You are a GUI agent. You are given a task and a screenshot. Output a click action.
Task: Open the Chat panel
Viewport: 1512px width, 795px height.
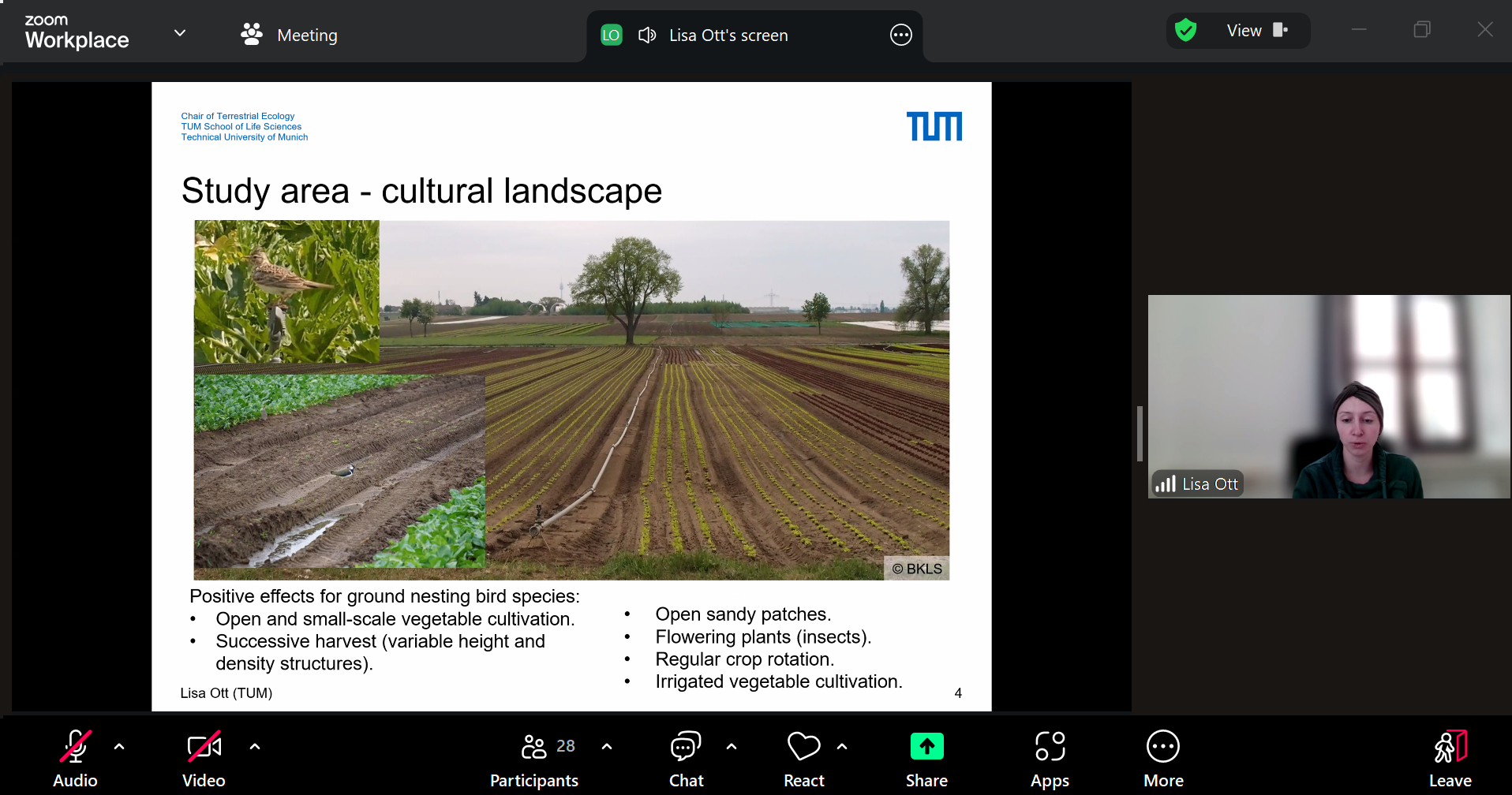pos(686,758)
